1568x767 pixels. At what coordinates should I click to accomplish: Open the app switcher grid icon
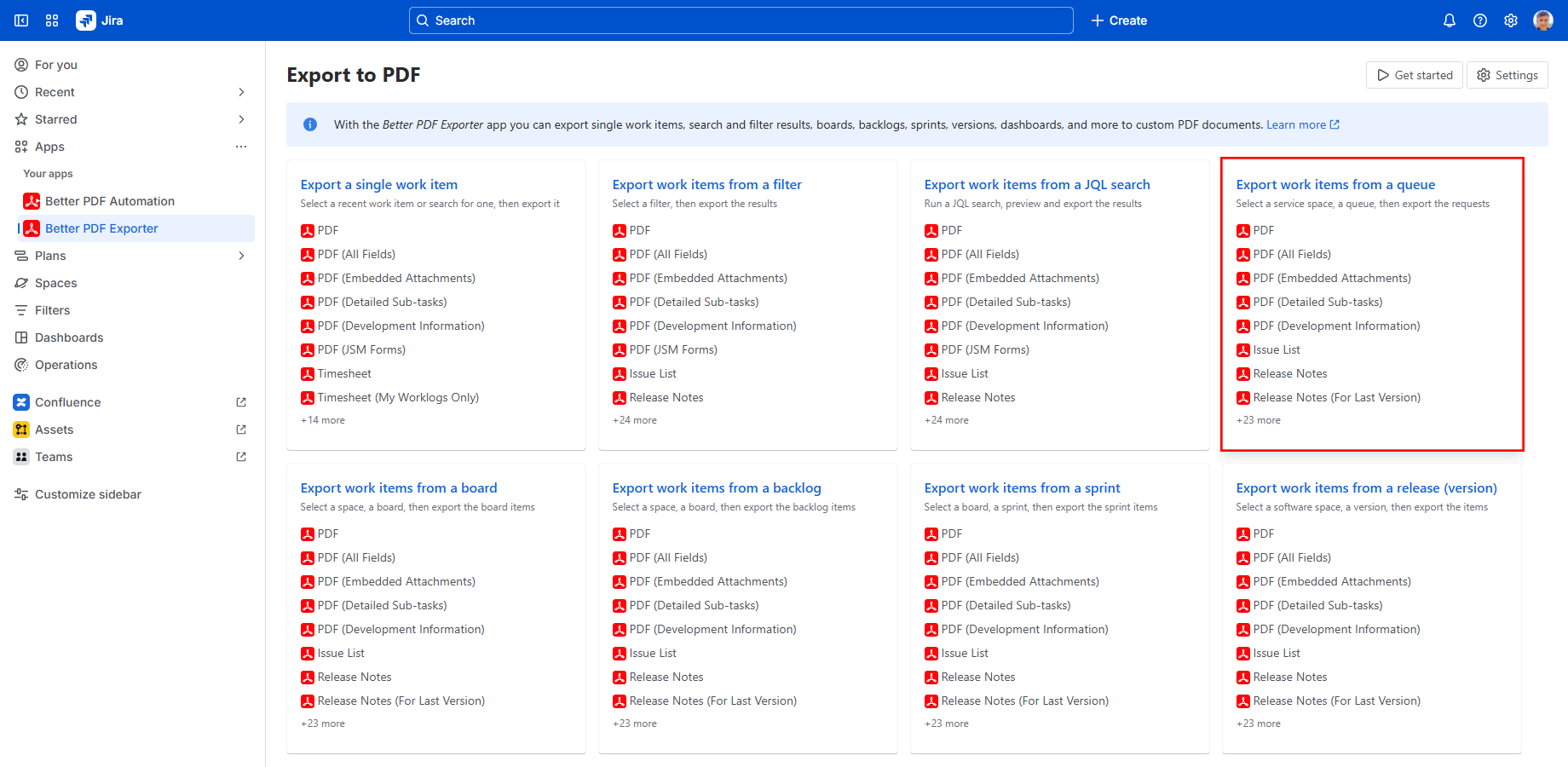click(52, 20)
